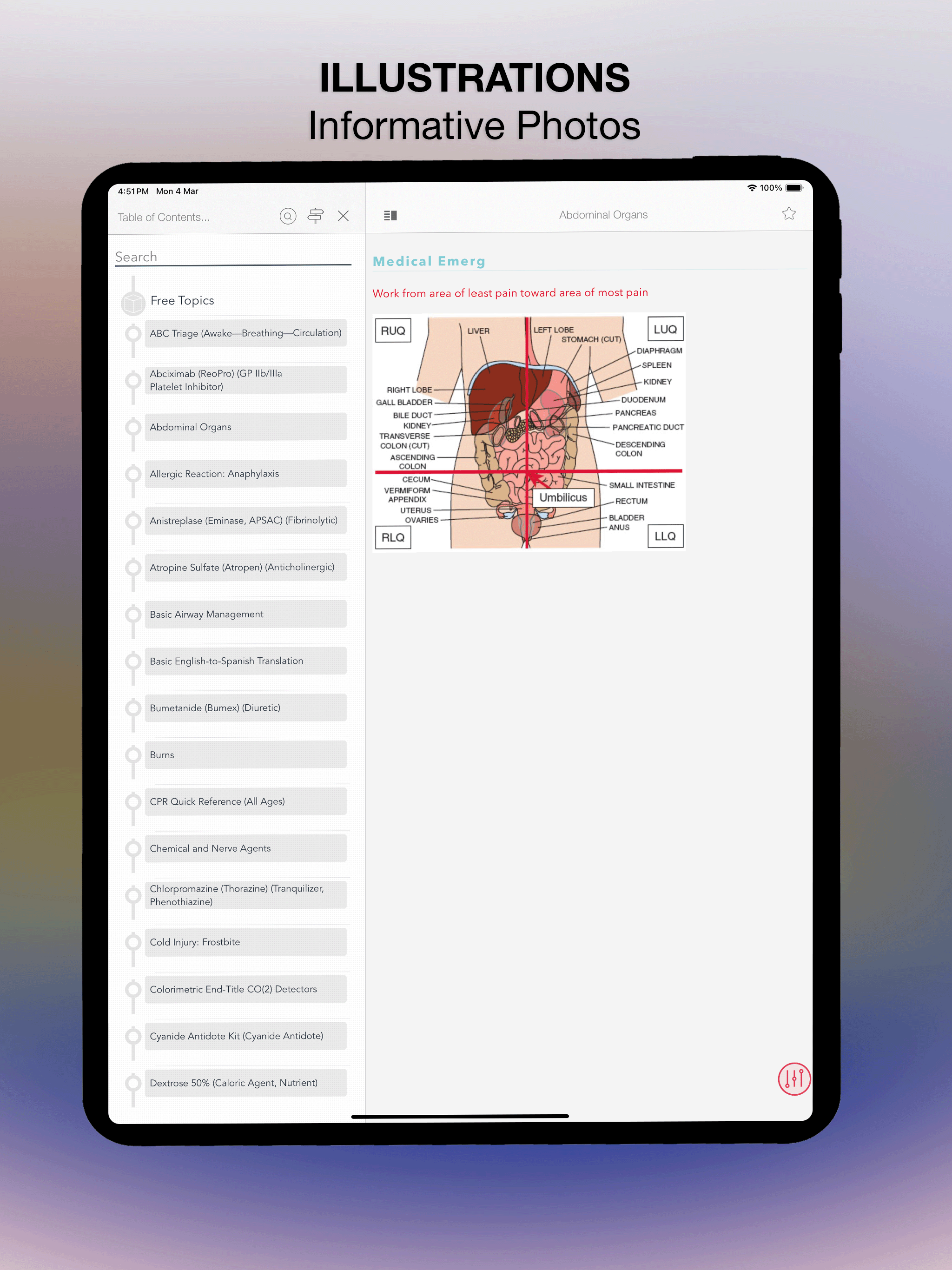Open Colorimetric End-Title CO(2) Detectors topic
The image size is (952, 1270).
(246, 989)
